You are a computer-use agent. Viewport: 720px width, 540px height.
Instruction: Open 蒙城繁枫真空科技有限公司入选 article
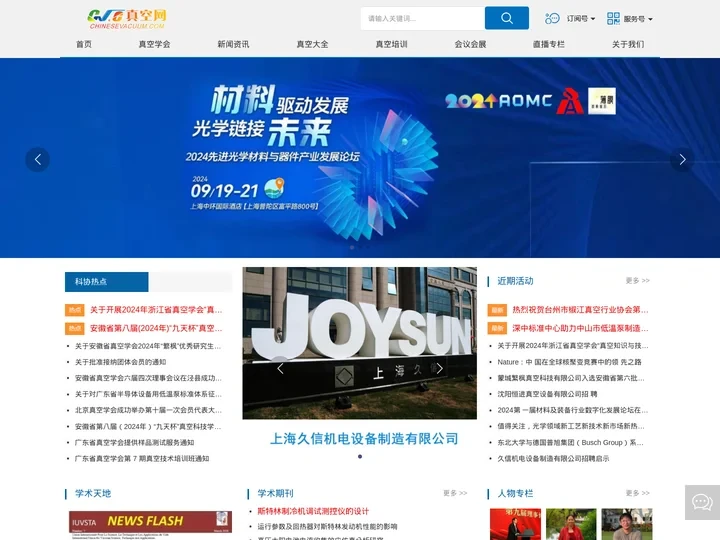[x=571, y=378]
